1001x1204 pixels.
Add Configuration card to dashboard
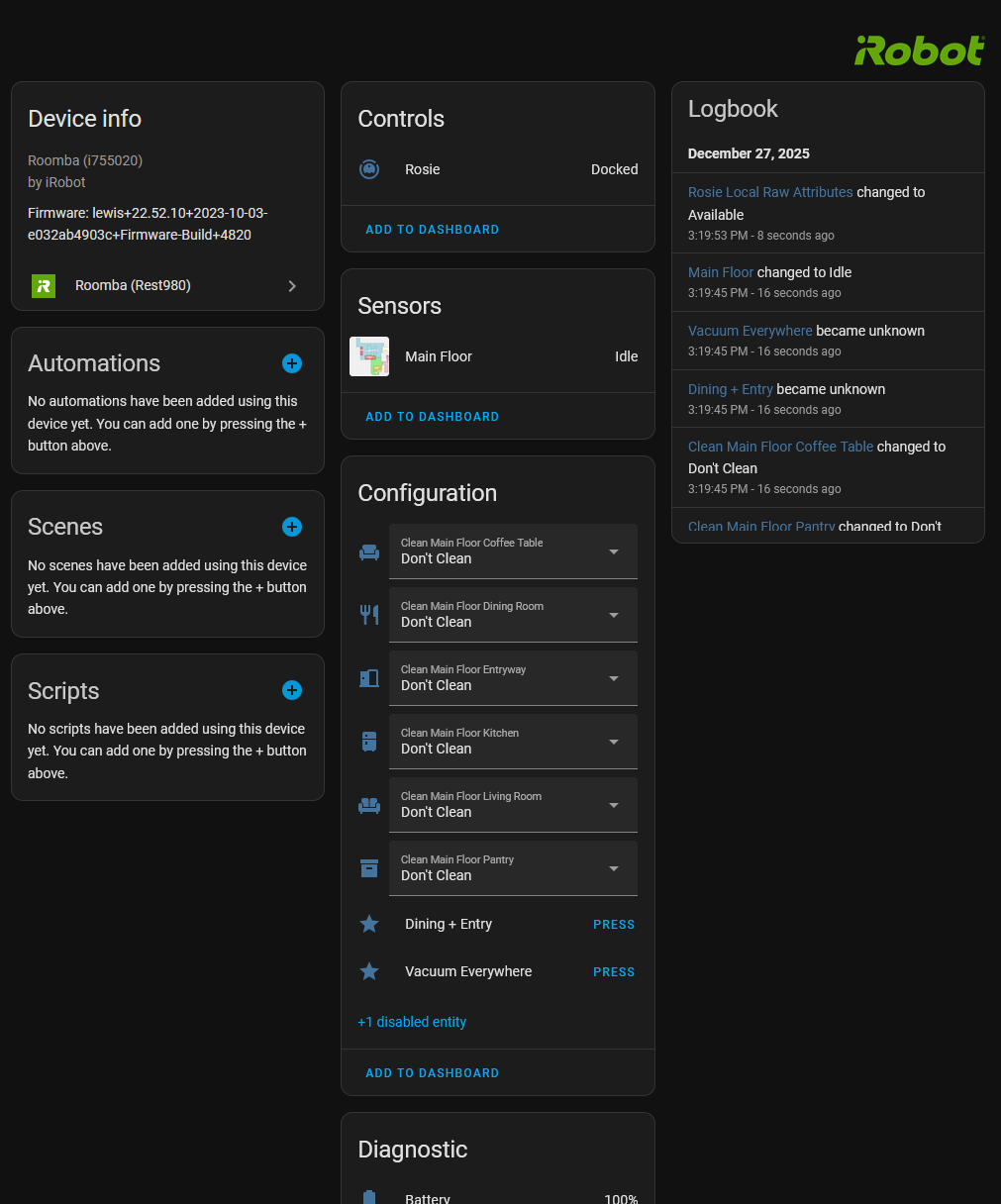coord(432,1073)
